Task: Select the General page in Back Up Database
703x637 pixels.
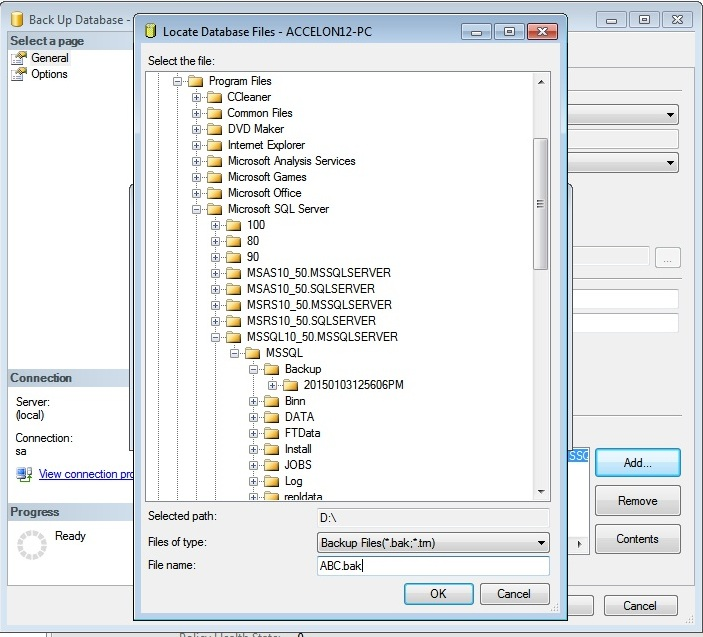Action: (x=50, y=58)
